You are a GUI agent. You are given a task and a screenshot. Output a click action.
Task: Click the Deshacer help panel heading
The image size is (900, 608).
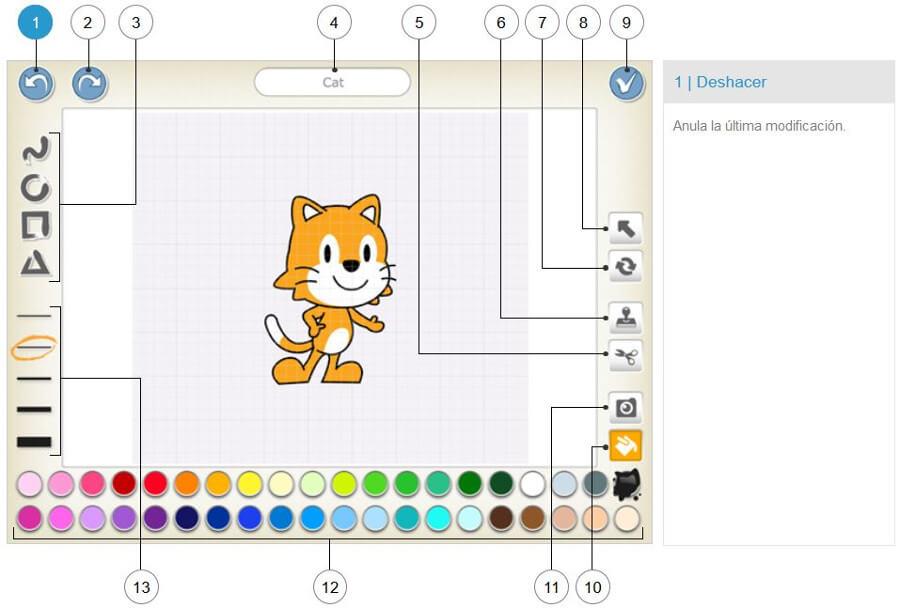pos(720,82)
